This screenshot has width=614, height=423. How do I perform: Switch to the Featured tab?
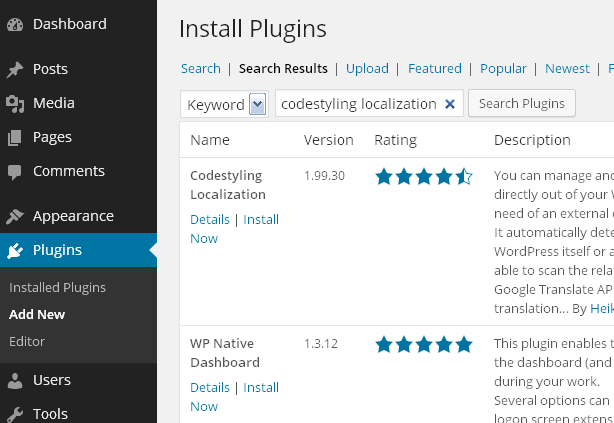[x=435, y=69]
